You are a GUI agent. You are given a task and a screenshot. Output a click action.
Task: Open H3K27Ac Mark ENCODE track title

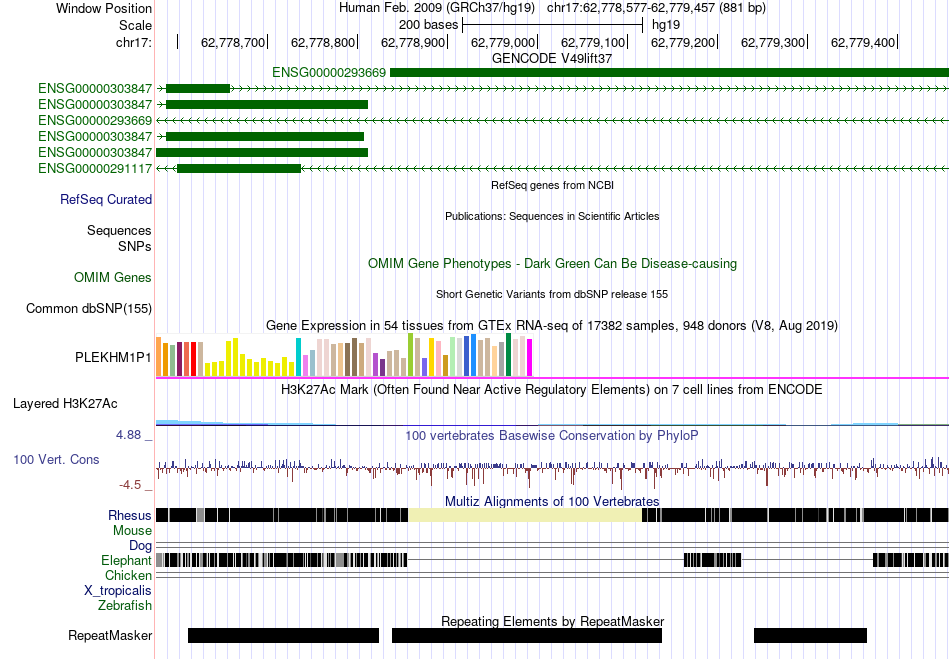click(552, 389)
